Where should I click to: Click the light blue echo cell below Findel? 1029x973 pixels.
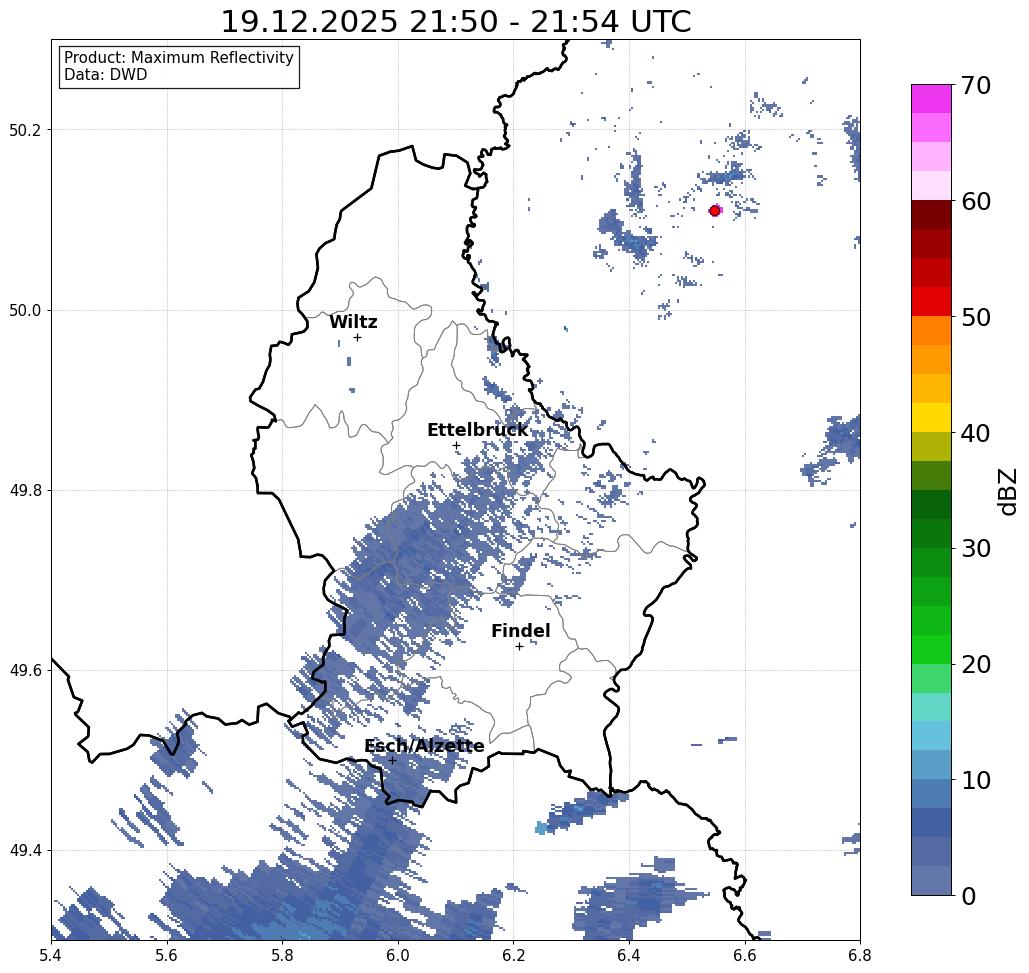pos(541,827)
